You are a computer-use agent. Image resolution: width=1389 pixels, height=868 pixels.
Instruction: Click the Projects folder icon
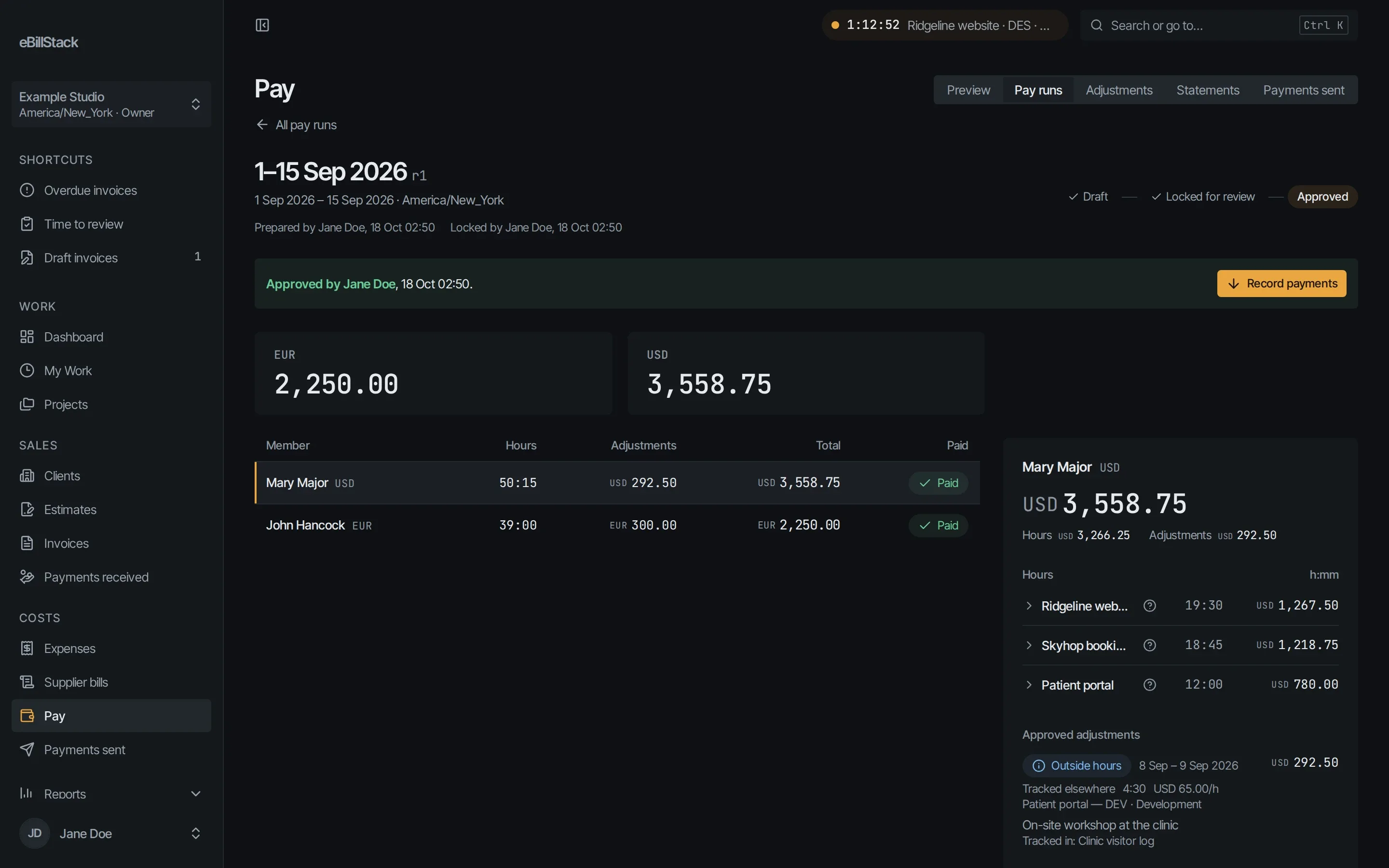(27, 404)
